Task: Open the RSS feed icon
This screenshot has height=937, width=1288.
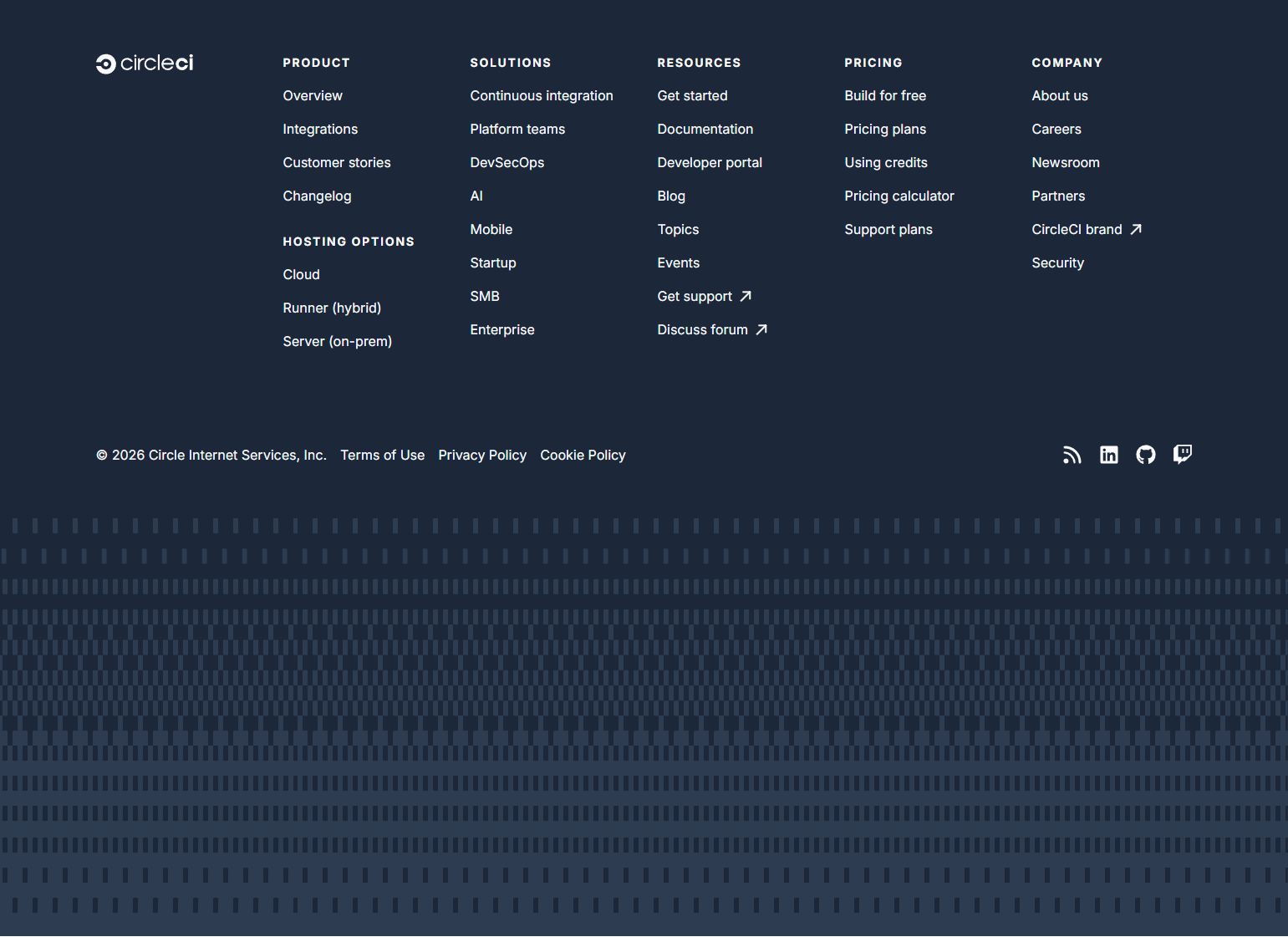Action: [1072, 455]
